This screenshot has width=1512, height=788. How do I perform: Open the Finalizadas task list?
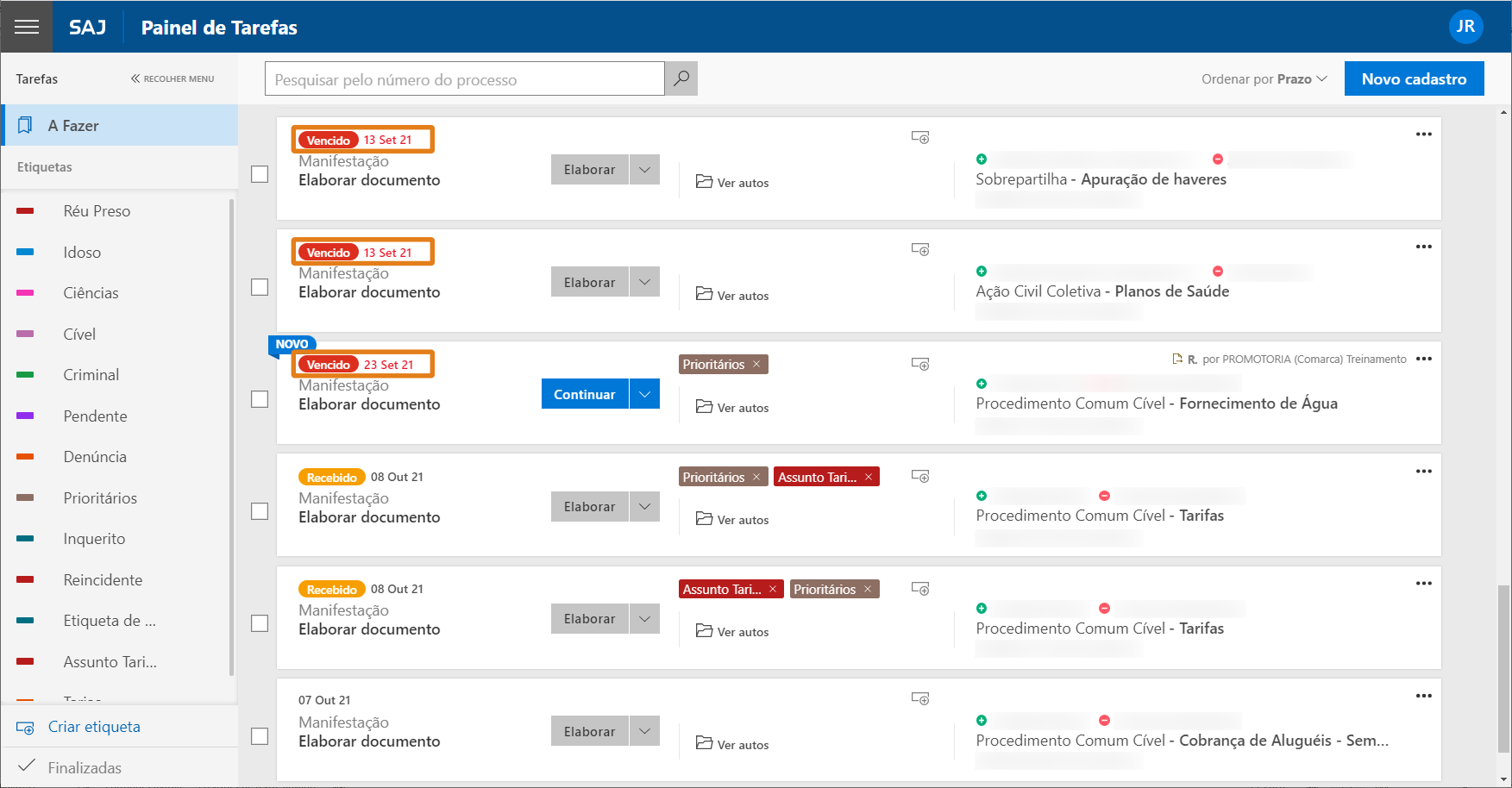pyautogui.click(x=85, y=767)
